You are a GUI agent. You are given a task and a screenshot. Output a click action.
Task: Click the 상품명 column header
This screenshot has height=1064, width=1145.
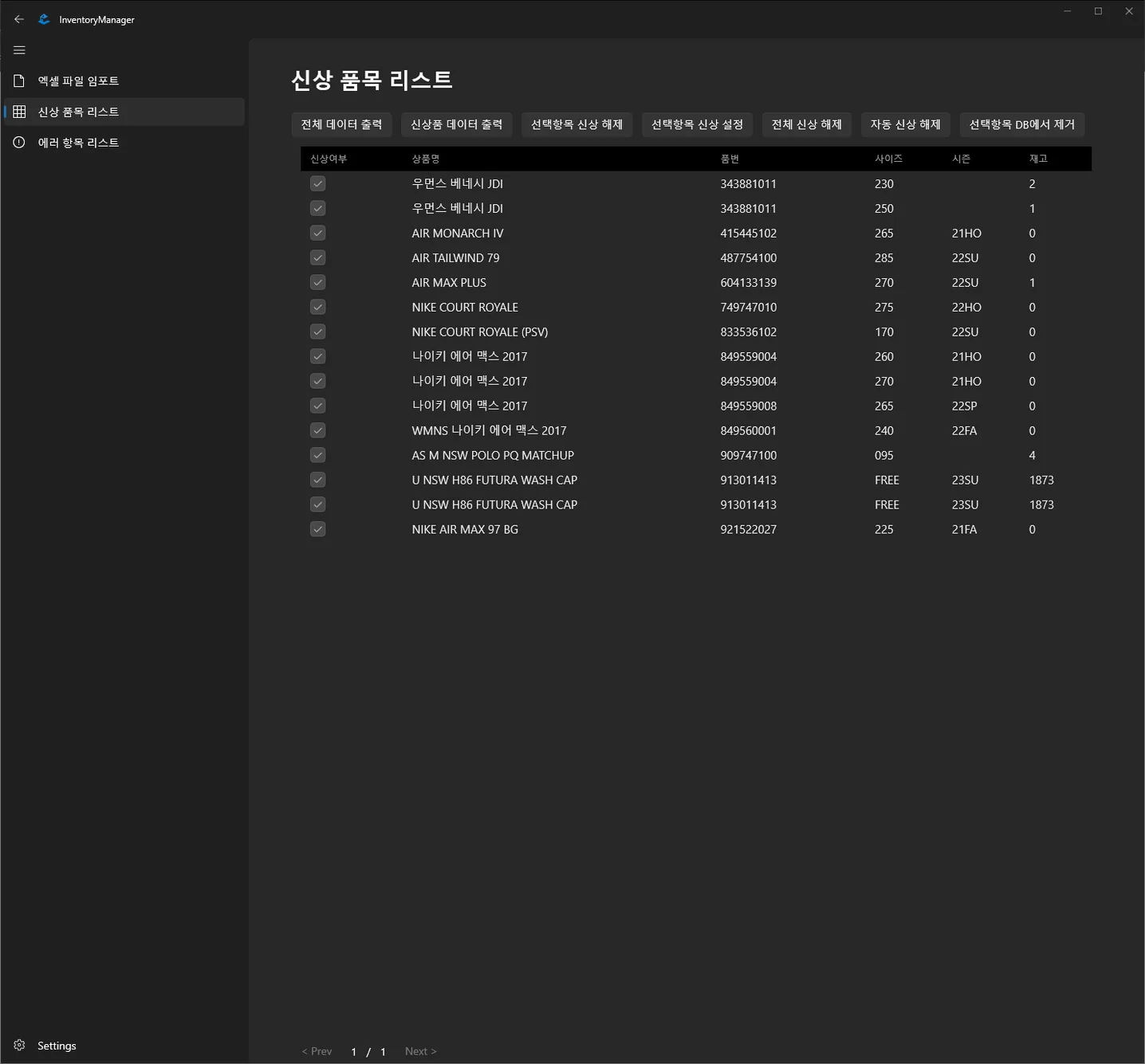(426, 159)
